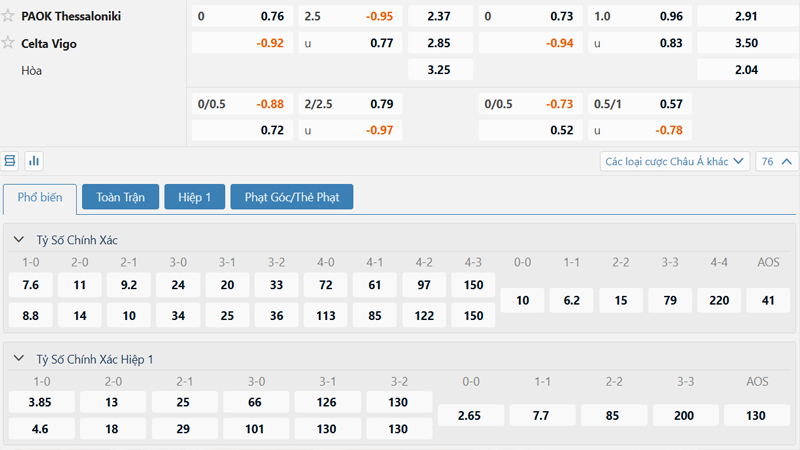This screenshot has height=450, width=800.
Task: Switch to the Toàn Trận tab
Action: [x=120, y=198]
